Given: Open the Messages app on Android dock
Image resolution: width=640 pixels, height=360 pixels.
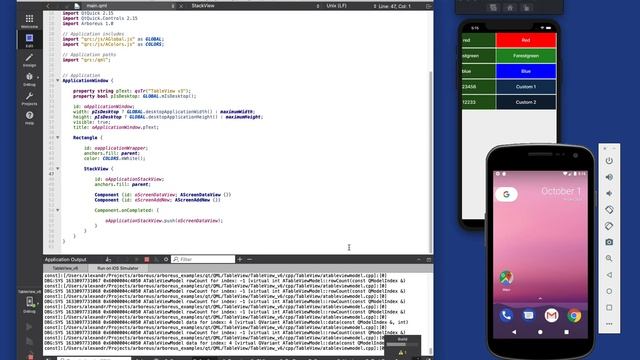Looking at the screenshot, I should coord(529,316).
